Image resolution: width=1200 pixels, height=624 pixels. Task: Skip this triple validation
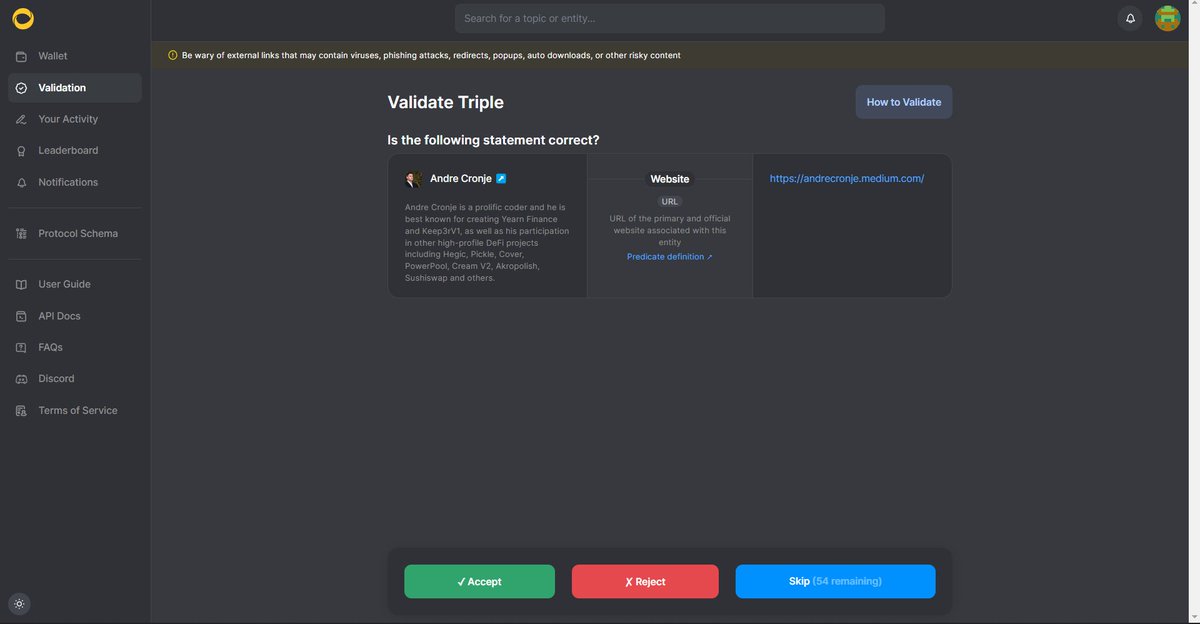(835, 582)
